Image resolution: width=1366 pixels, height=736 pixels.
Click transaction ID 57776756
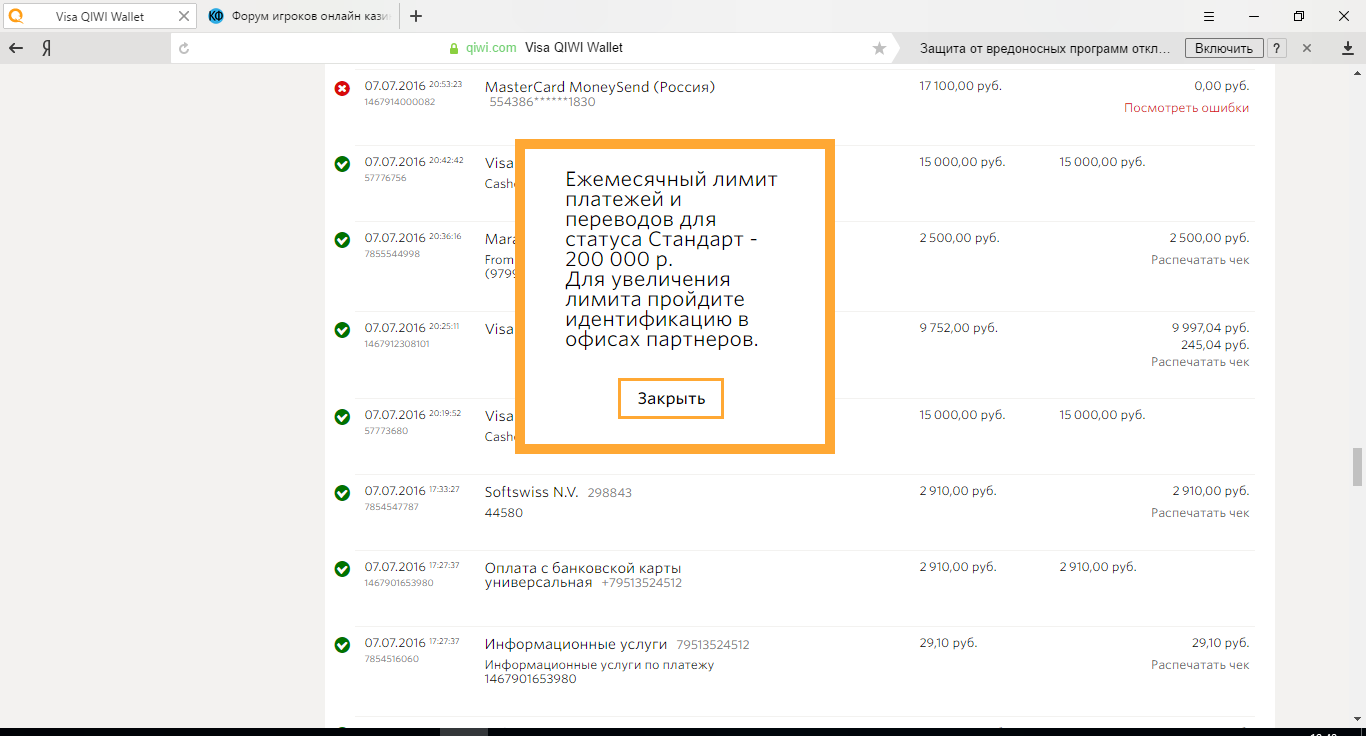coord(386,178)
